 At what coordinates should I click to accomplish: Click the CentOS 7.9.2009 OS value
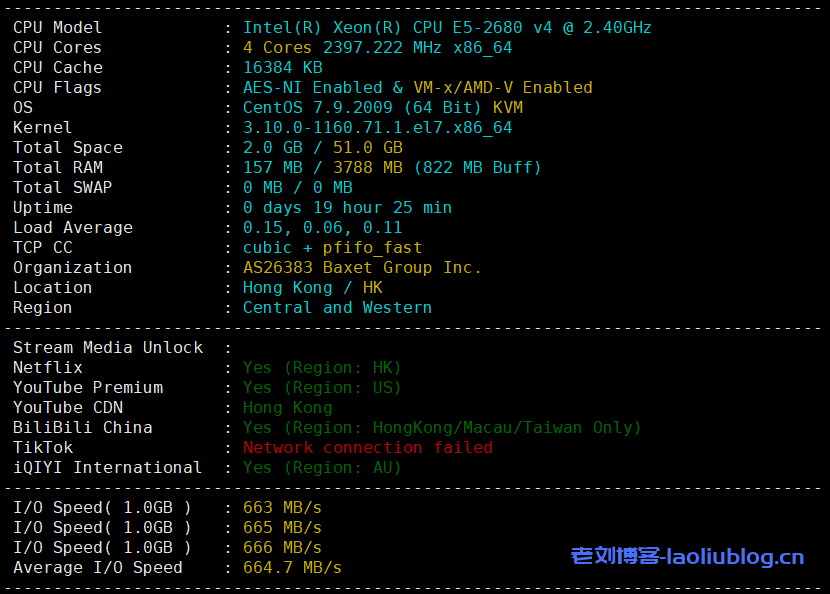pyautogui.click(x=382, y=108)
